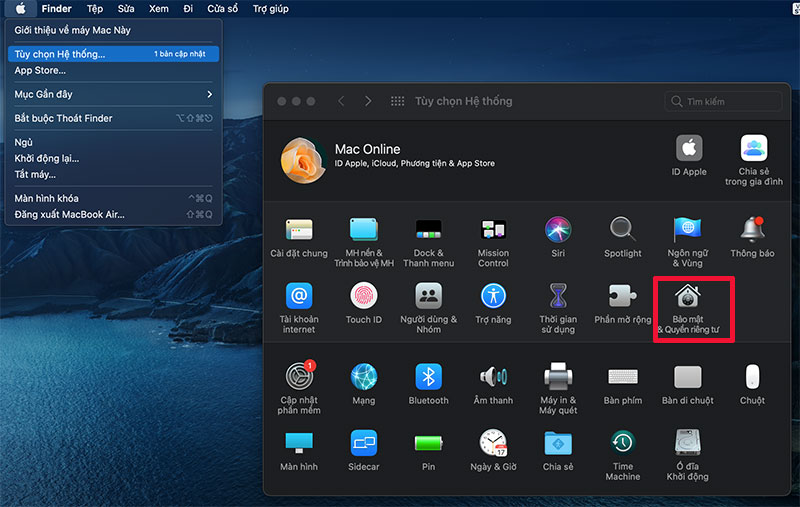Click the Mac Online account name
This screenshot has height=507, width=800.
click(x=367, y=149)
